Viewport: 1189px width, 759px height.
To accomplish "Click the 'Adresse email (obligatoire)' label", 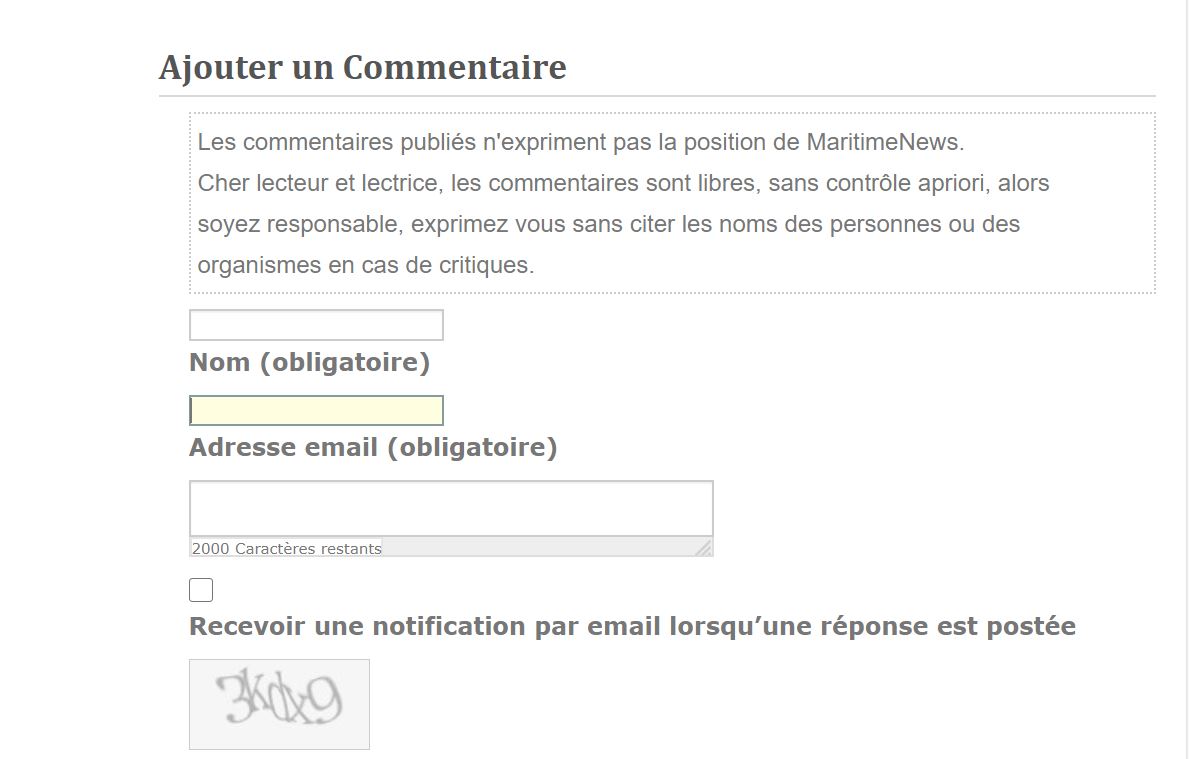I will tap(373, 447).
